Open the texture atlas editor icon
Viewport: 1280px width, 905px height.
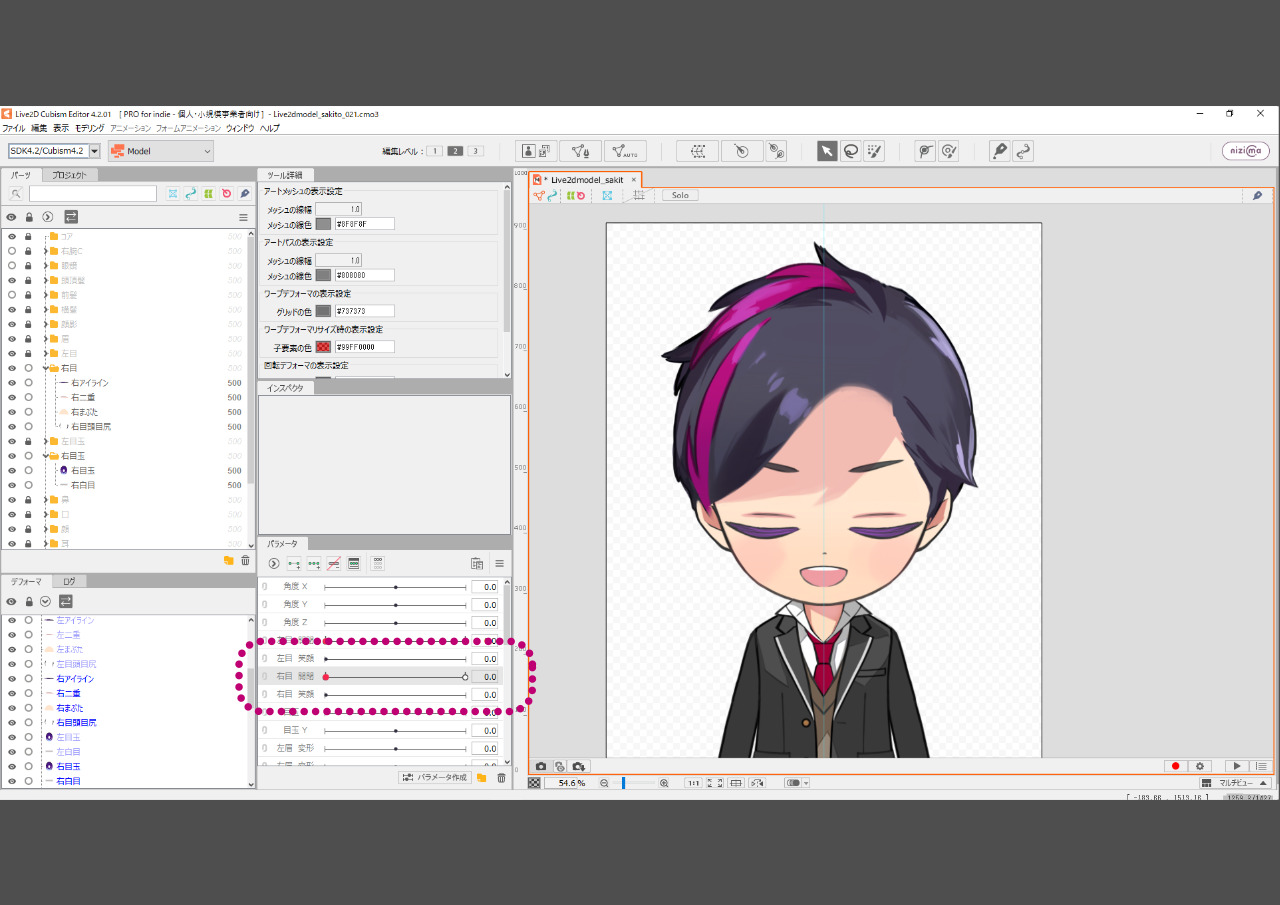(537, 151)
